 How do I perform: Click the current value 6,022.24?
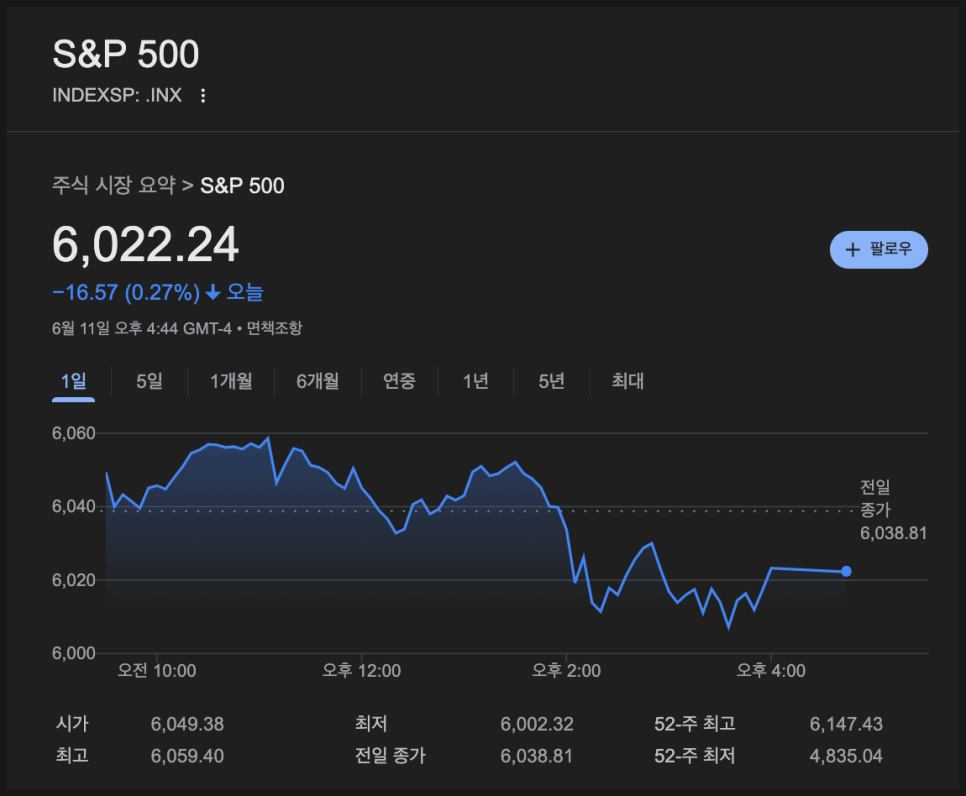(145, 245)
